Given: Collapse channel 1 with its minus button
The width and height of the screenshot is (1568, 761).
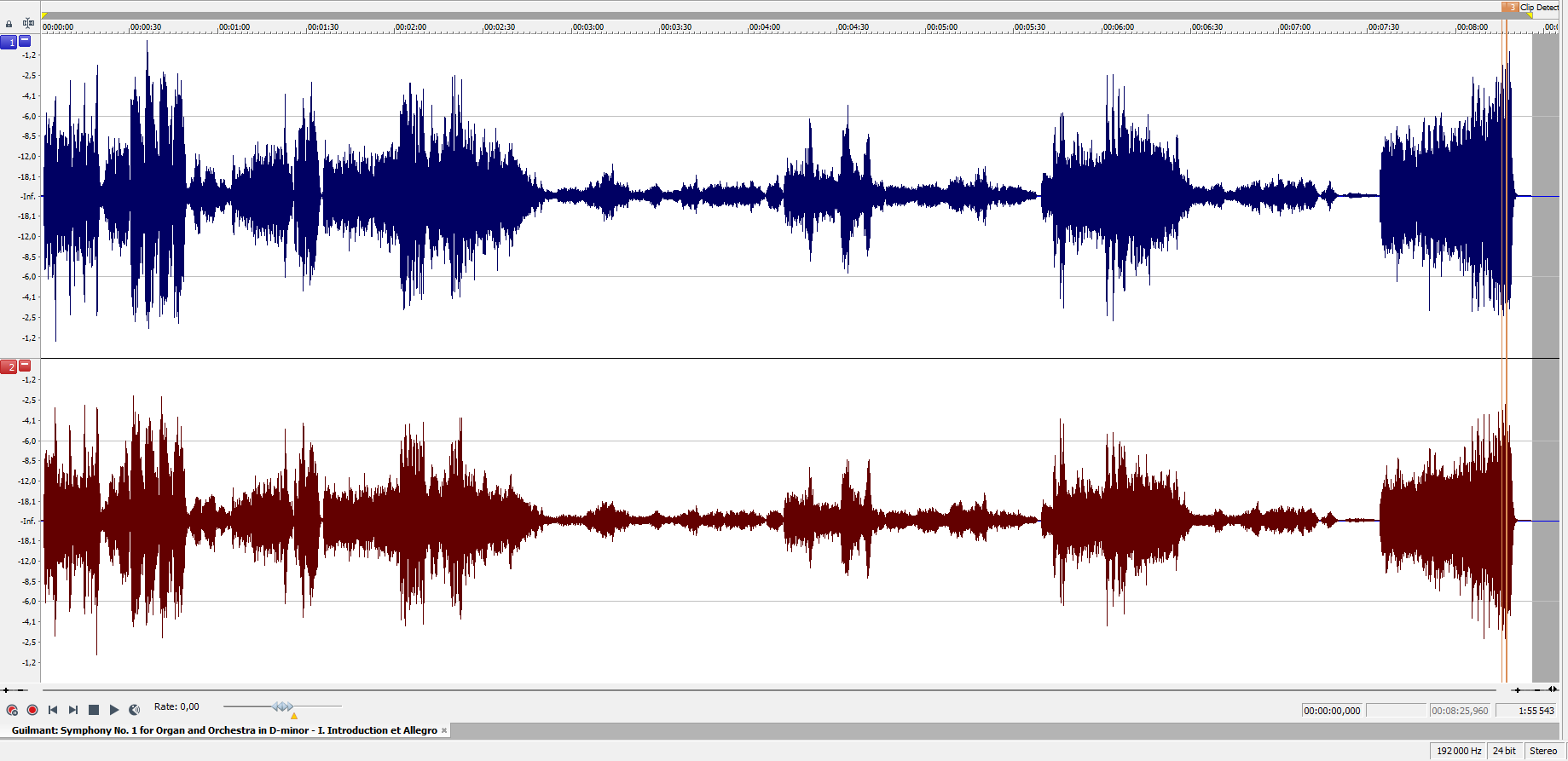Looking at the screenshot, I should pos(25,40).
